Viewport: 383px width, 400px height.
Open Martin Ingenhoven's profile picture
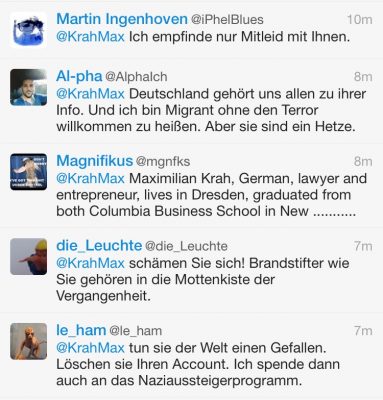tap(28, 30)
